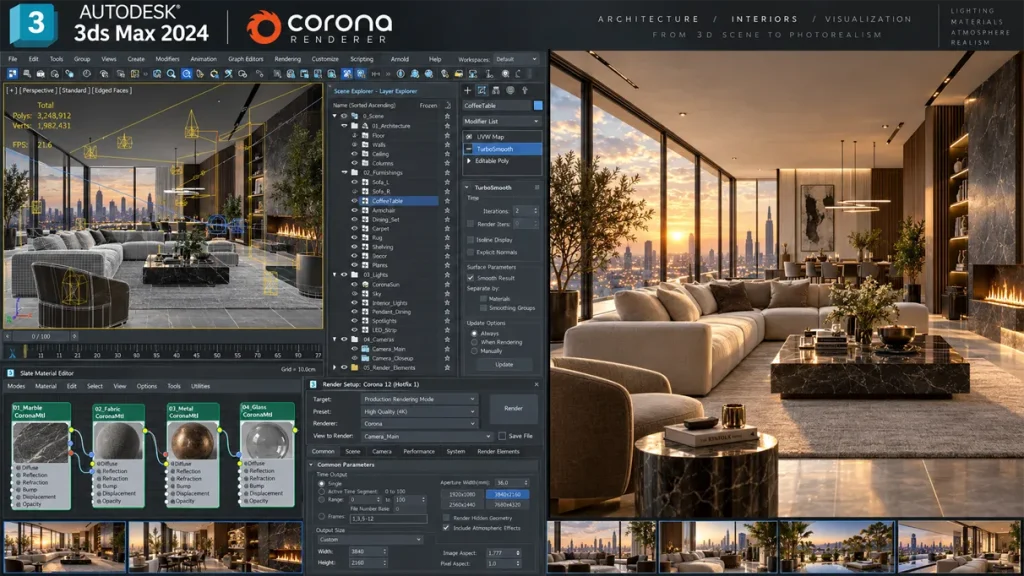Click the Render Setup window's 3ds Max icon
The width and height of the screenshot is (1024, 576).
313,385
